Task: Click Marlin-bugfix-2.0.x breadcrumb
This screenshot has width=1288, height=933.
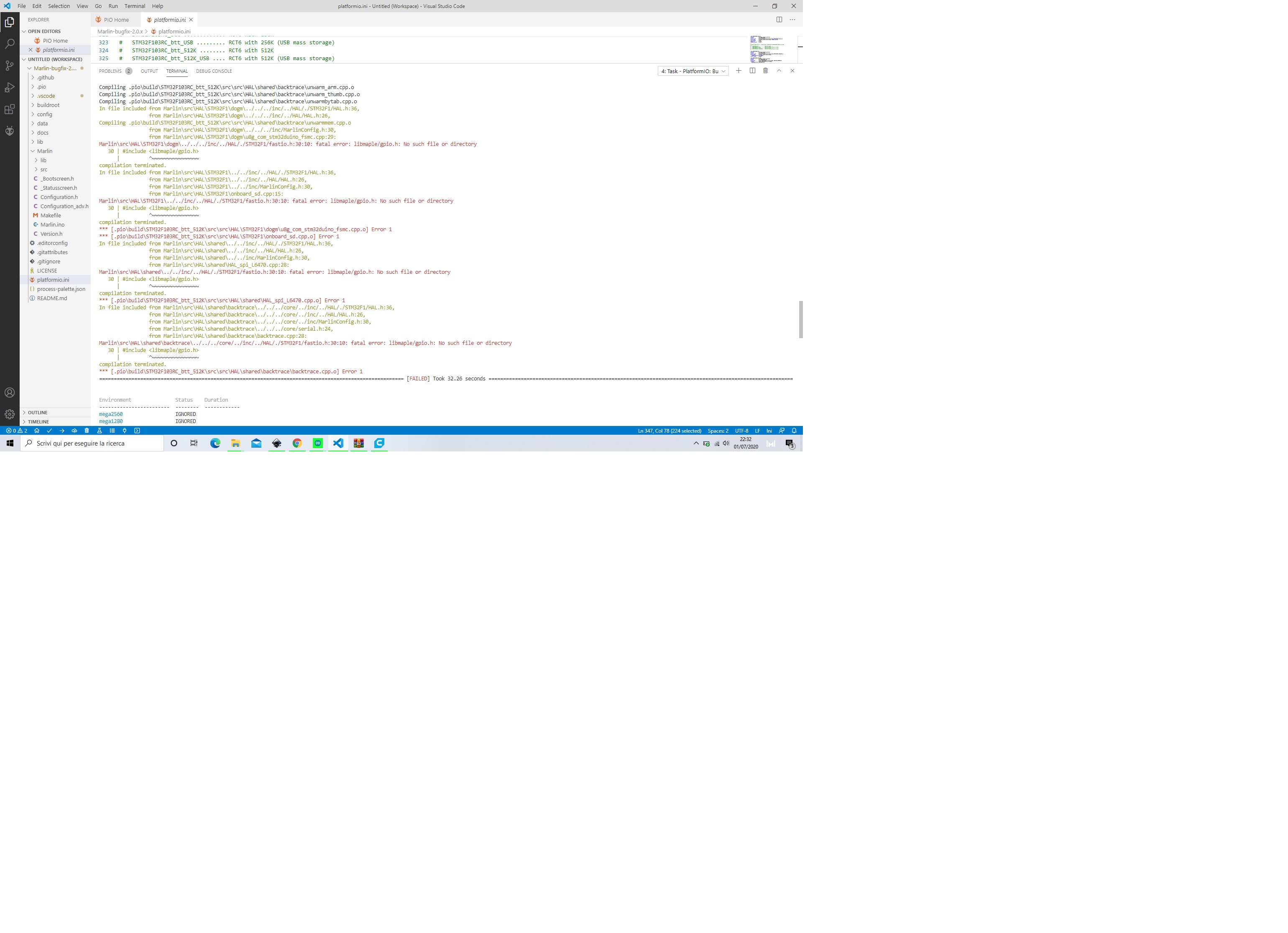Action: 120,32
